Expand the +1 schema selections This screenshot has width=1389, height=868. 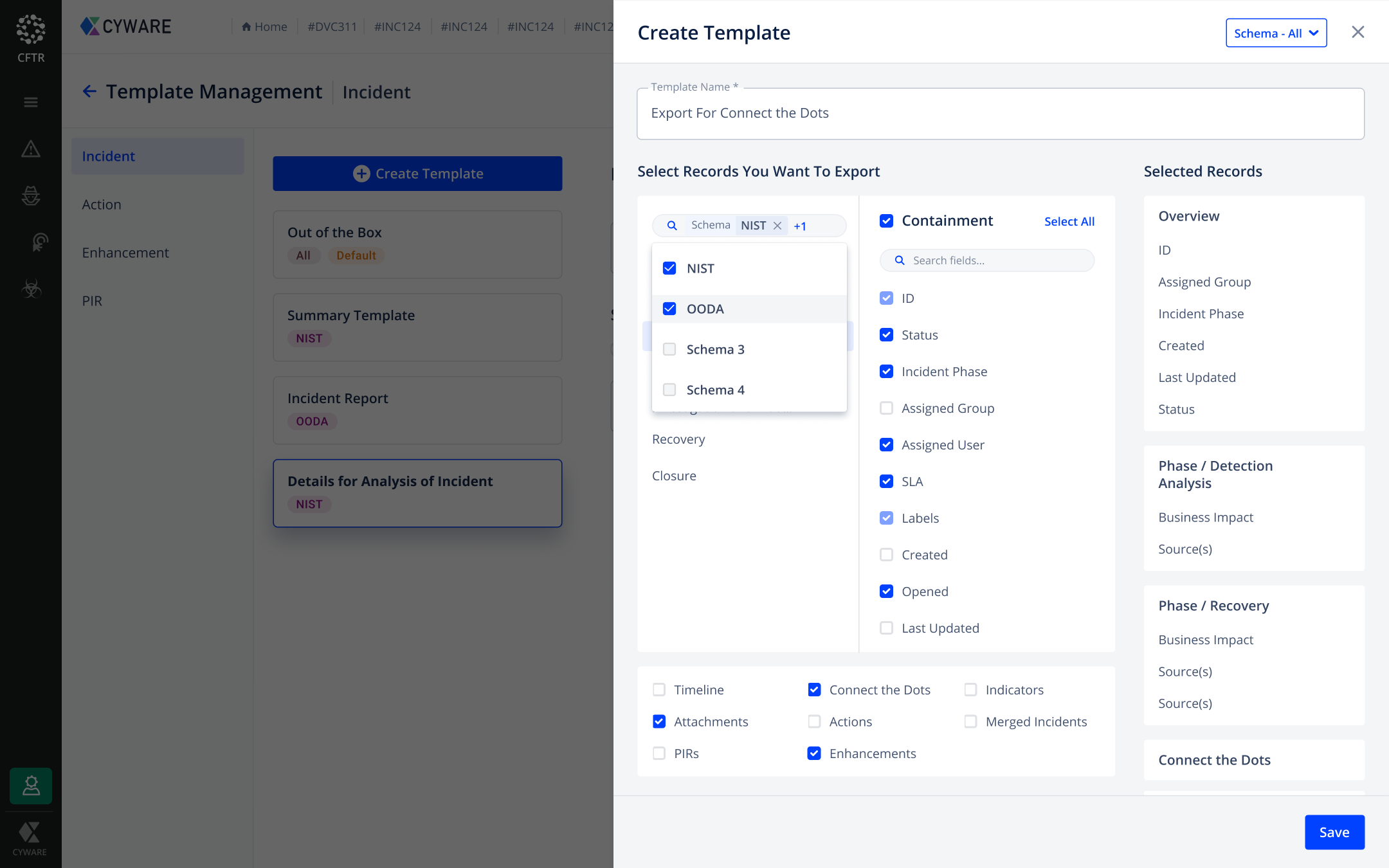800,226
